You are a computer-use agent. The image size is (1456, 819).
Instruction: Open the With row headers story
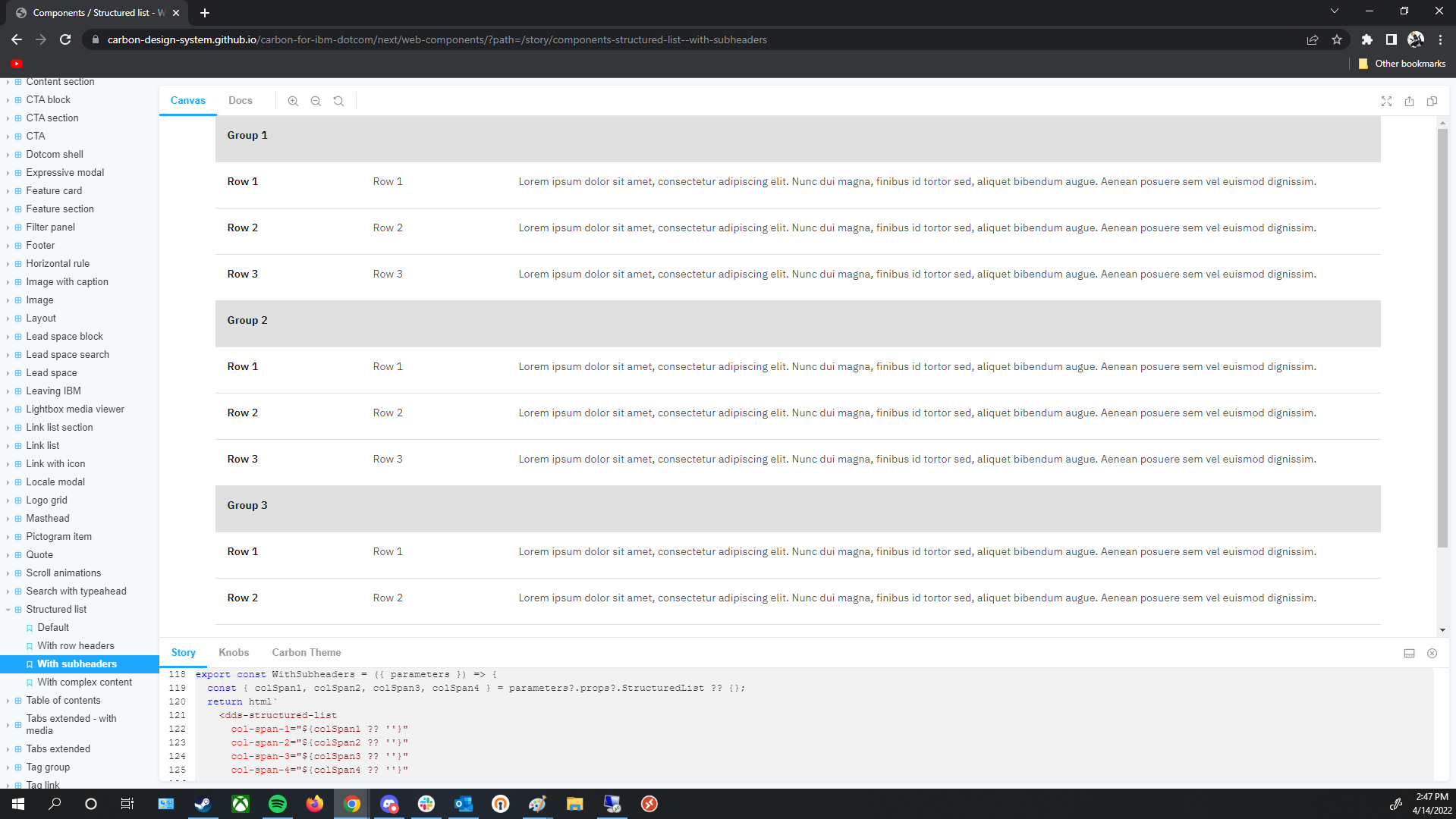pos(76,646)
